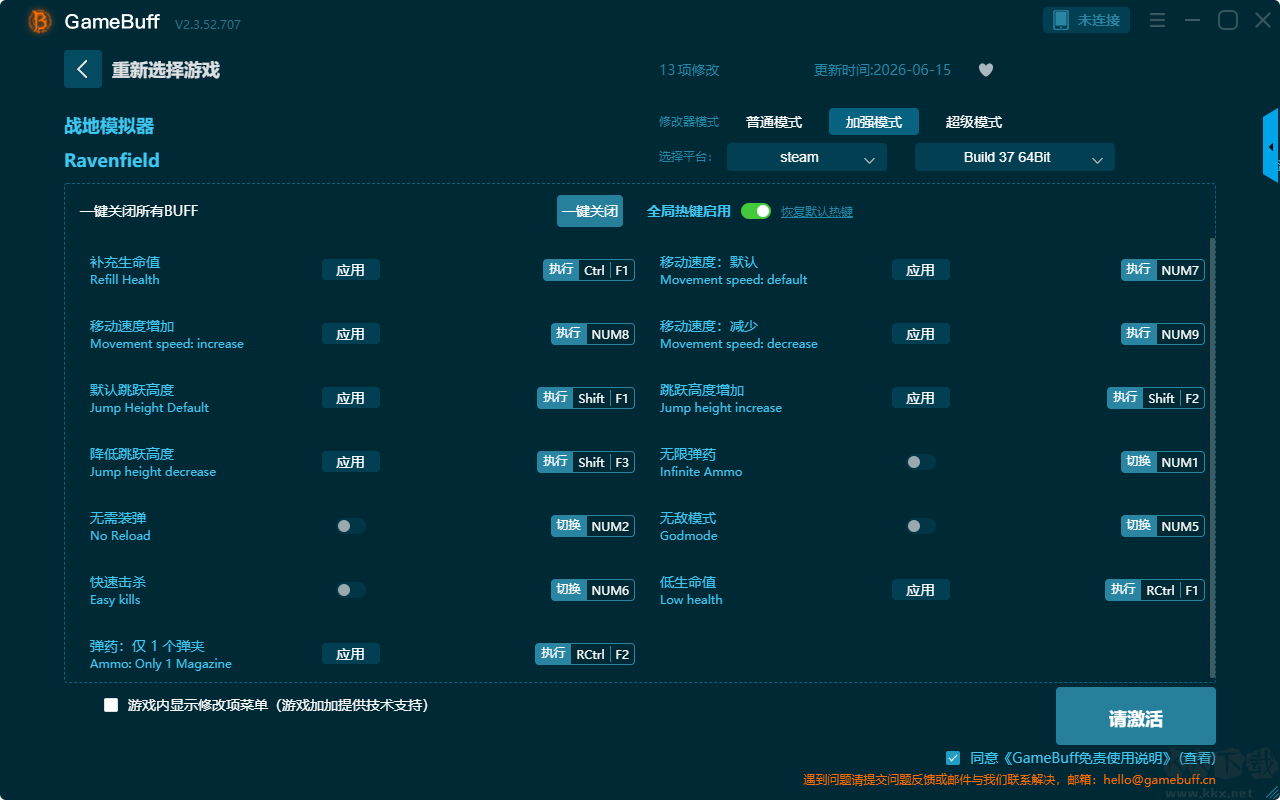Toggle Infinite Ammo switch
The image size is (1280, 800).
[920, 462]
